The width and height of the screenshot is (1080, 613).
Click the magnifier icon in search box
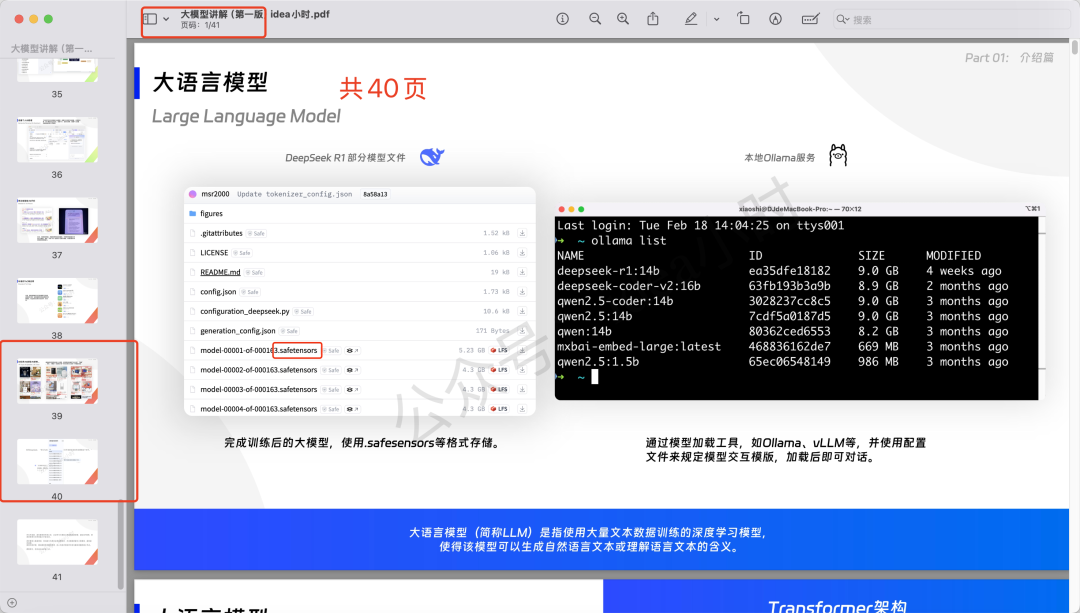[843, 19]
